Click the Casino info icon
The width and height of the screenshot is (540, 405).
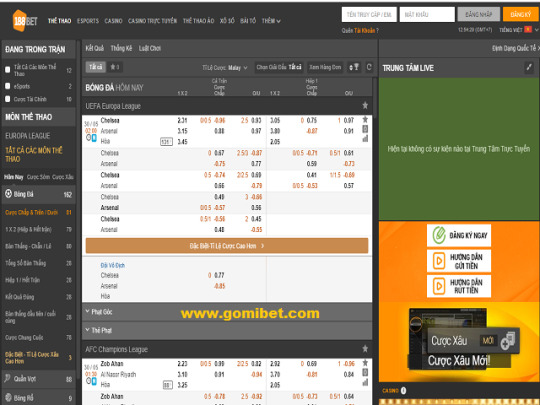[403, 391]
